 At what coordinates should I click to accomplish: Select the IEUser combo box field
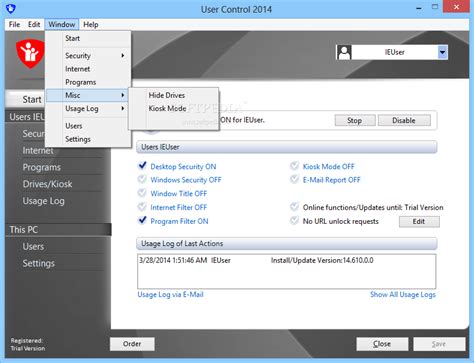click(392, 52)
